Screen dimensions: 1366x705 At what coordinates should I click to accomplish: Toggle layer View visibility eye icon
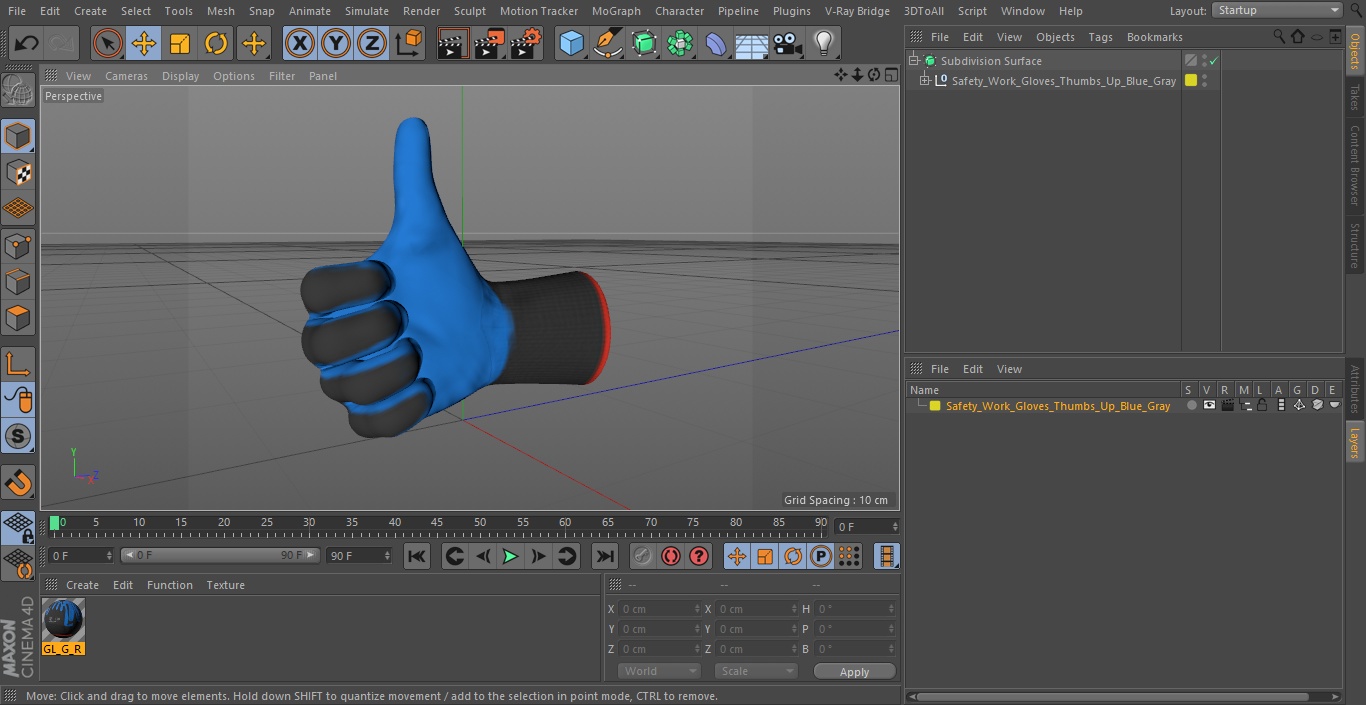point(1209,406)
